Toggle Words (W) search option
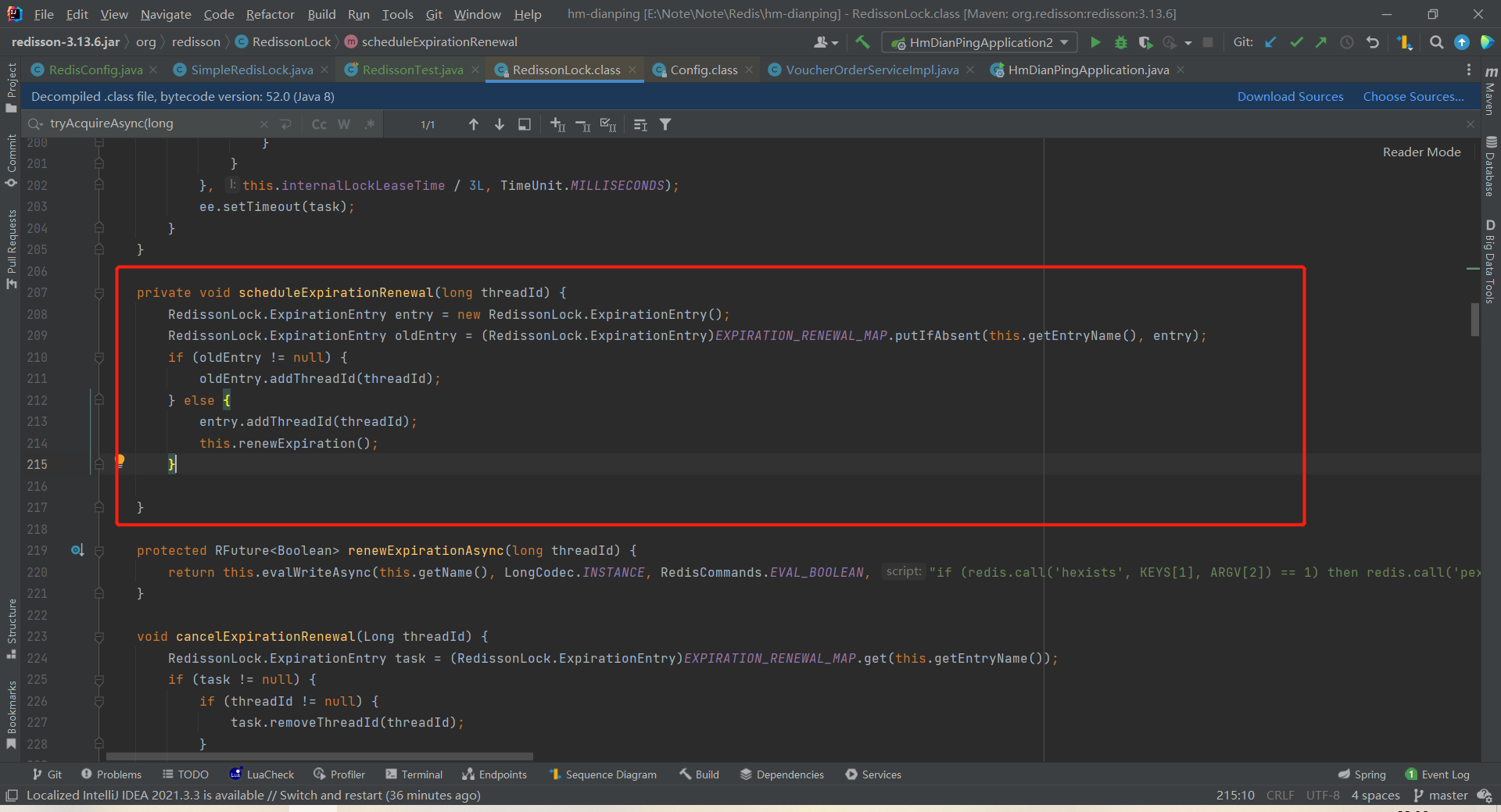Image resolution: width=1501 pixels, height=812 pixels. (344, 124)
